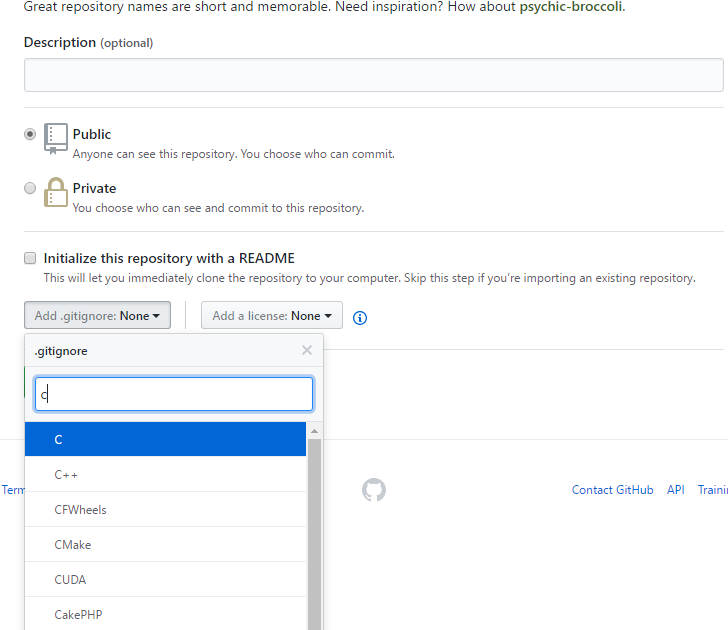Pick the C++ gitignore template

coord(165,474)
